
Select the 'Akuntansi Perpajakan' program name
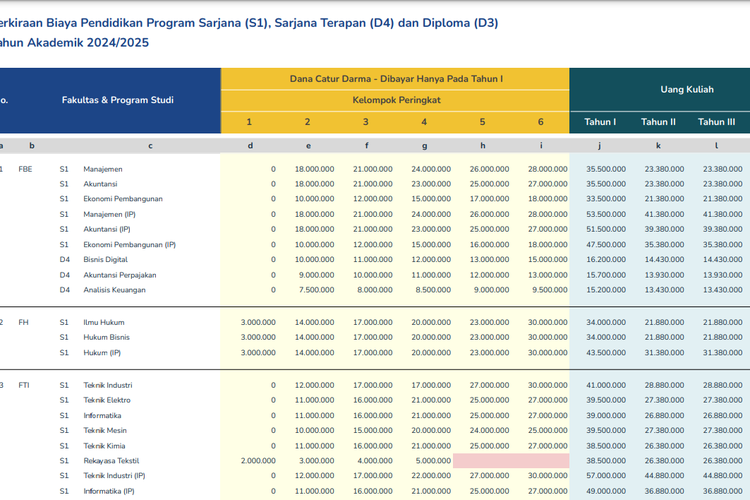click(120, 275)
